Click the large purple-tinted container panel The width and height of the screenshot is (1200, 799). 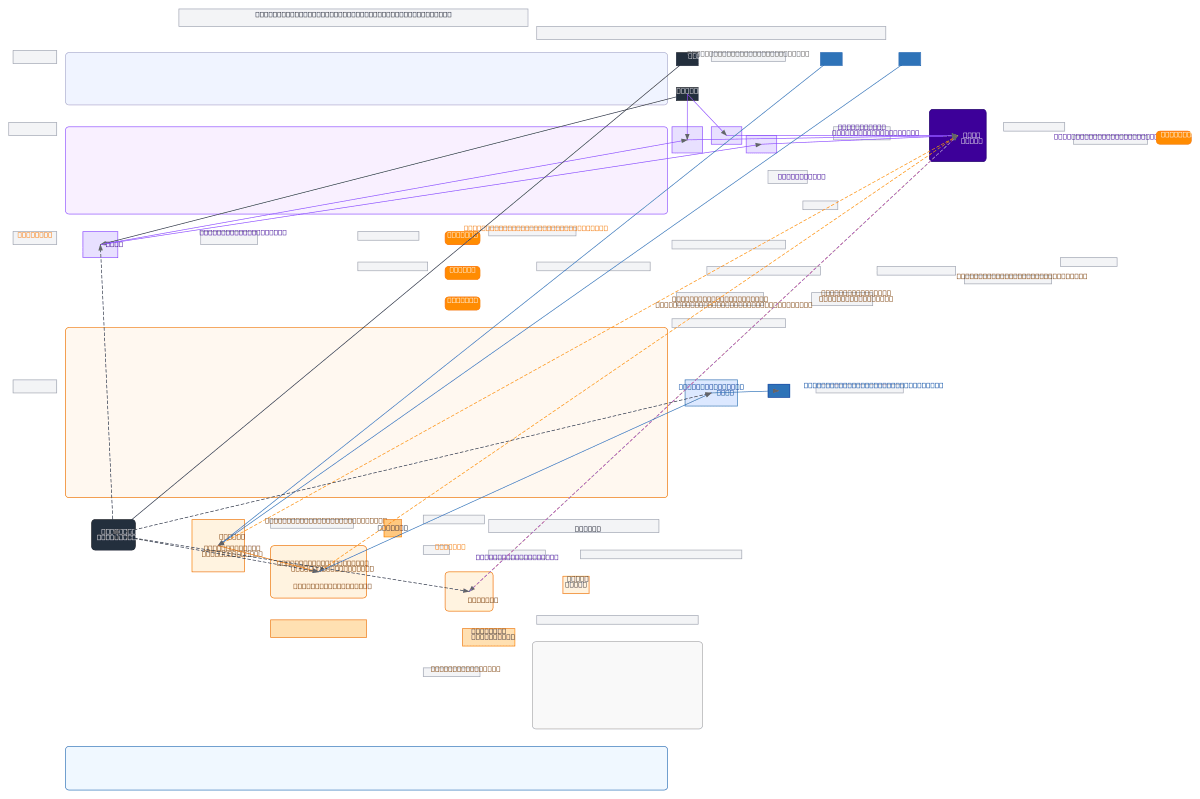pos(366,170)
